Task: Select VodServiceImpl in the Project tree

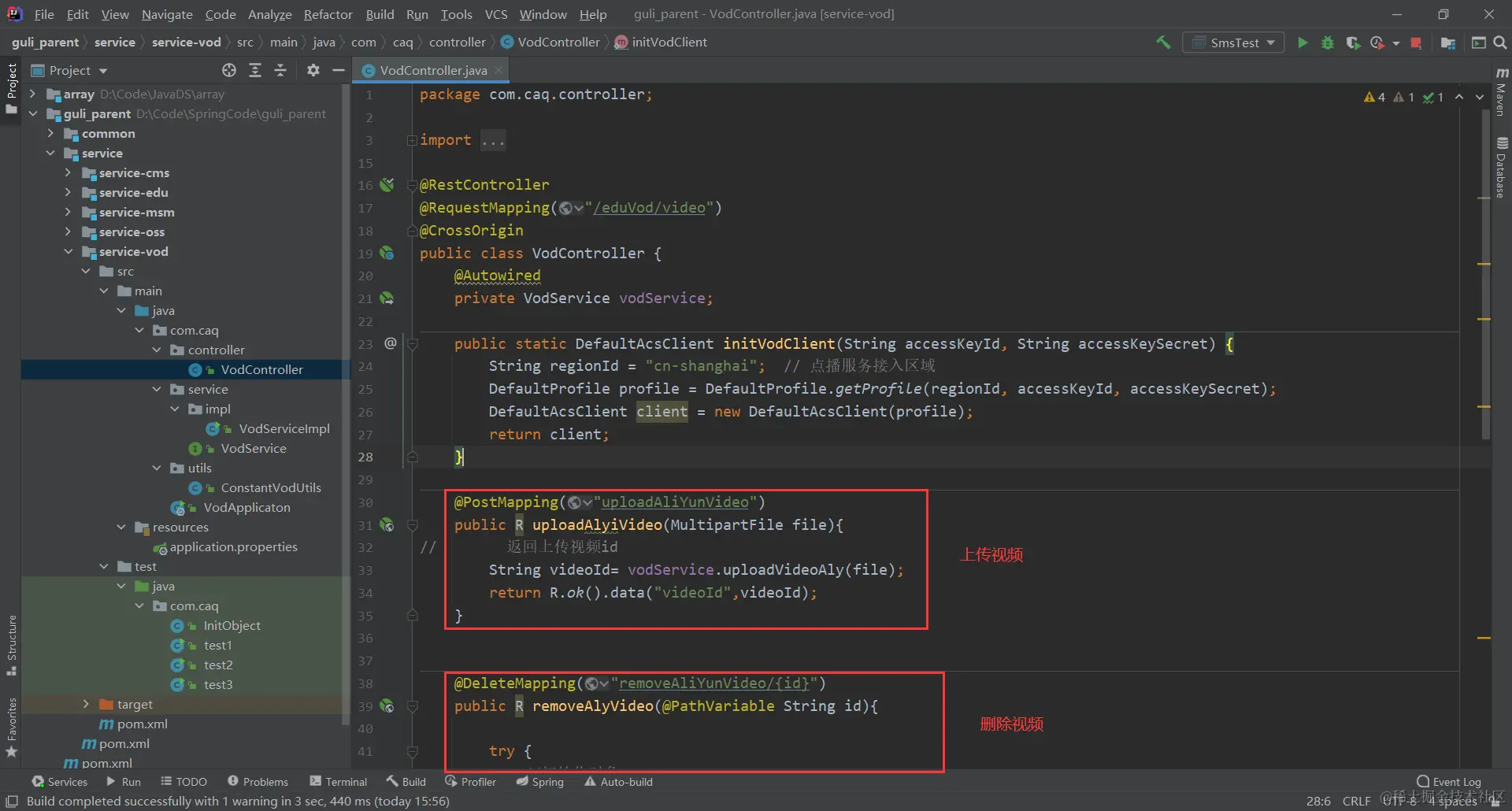Action: pyautogui.click(x=284, y=428)
